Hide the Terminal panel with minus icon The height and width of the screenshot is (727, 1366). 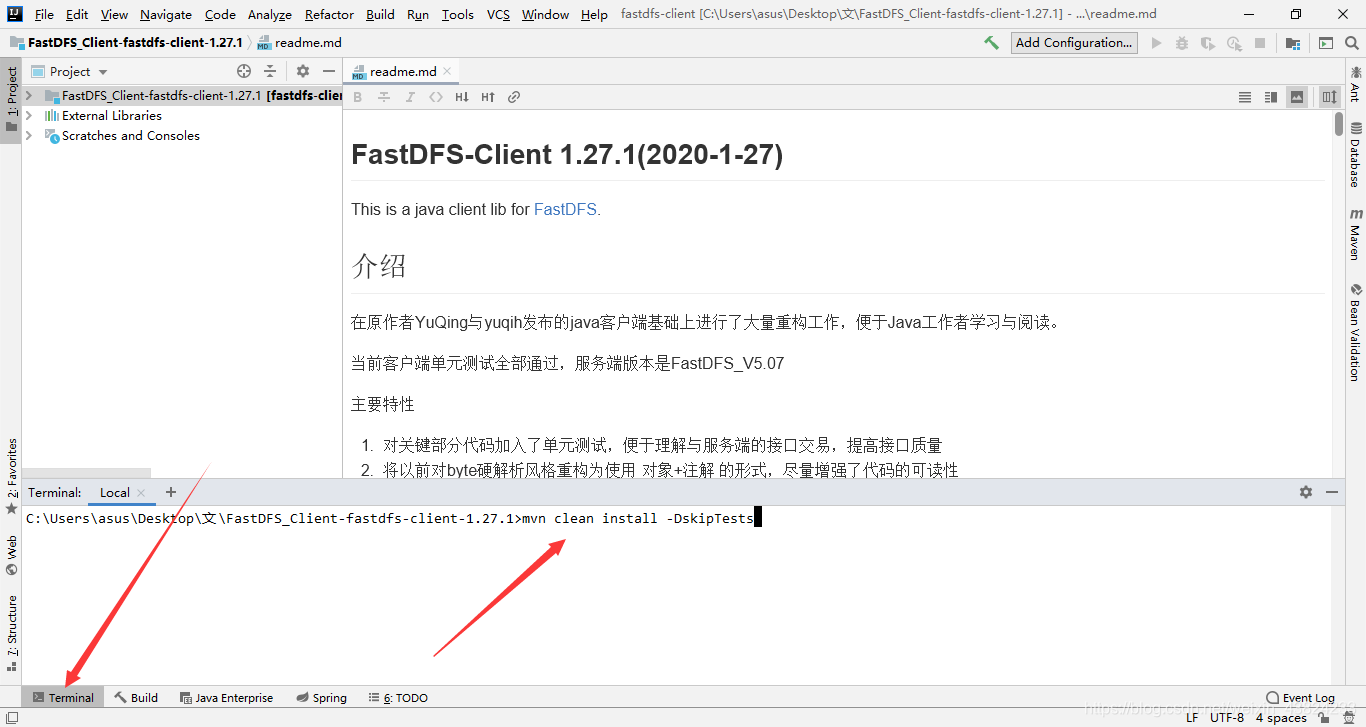(1332, 492)
